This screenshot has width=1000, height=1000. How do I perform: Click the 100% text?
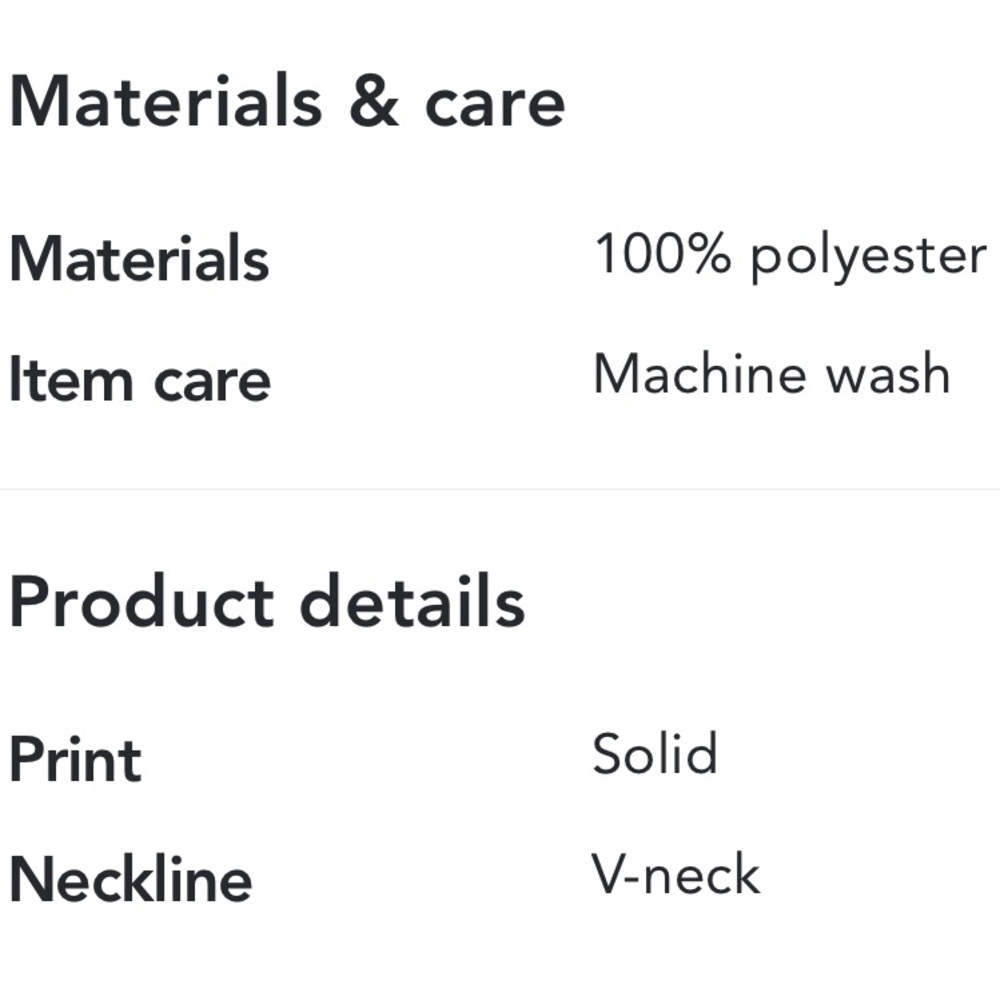coord(663,253)
